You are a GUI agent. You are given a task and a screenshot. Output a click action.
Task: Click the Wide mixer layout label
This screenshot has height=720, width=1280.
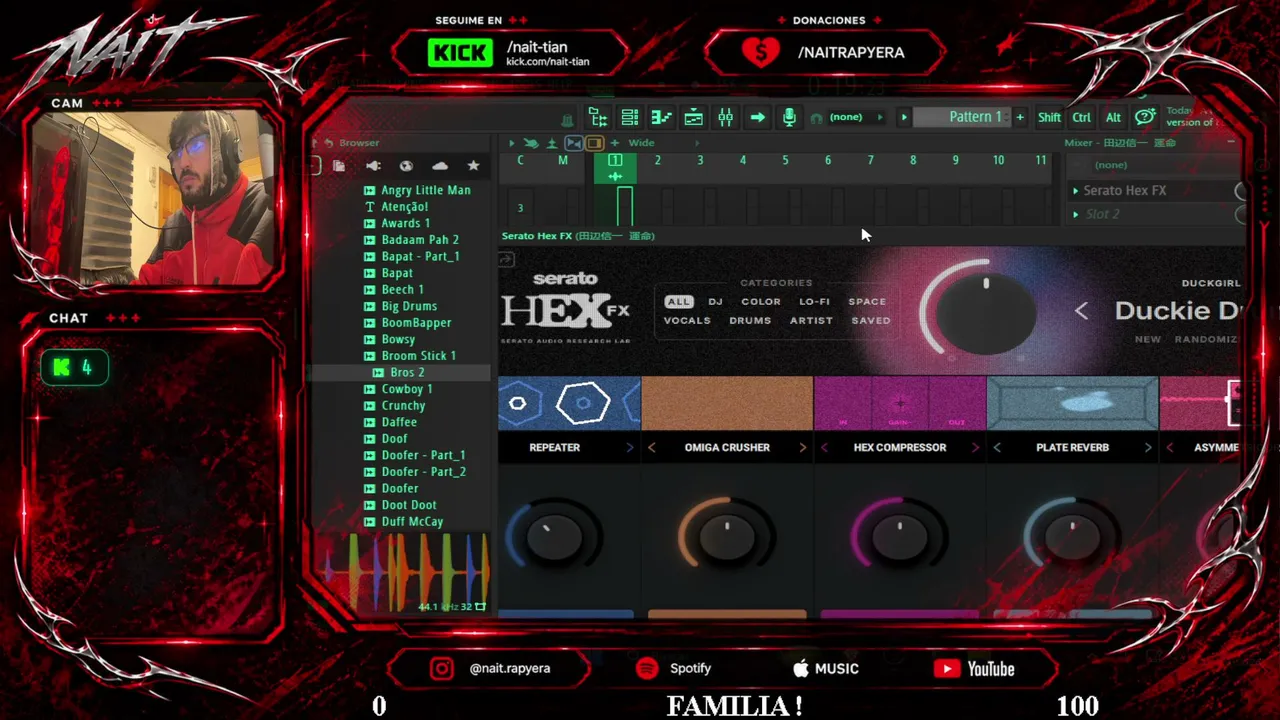(641, 143)
